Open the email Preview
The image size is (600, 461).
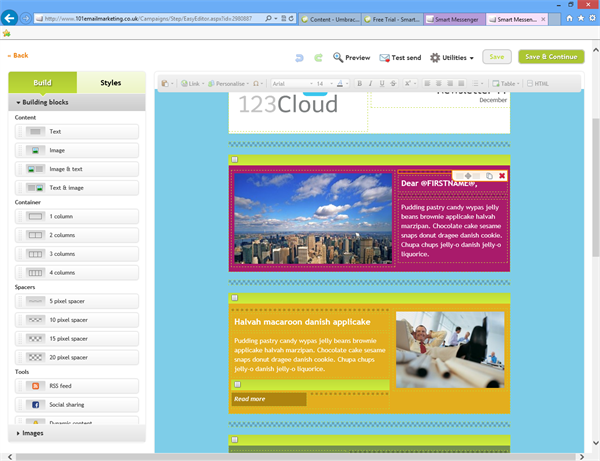pos(351,57)
